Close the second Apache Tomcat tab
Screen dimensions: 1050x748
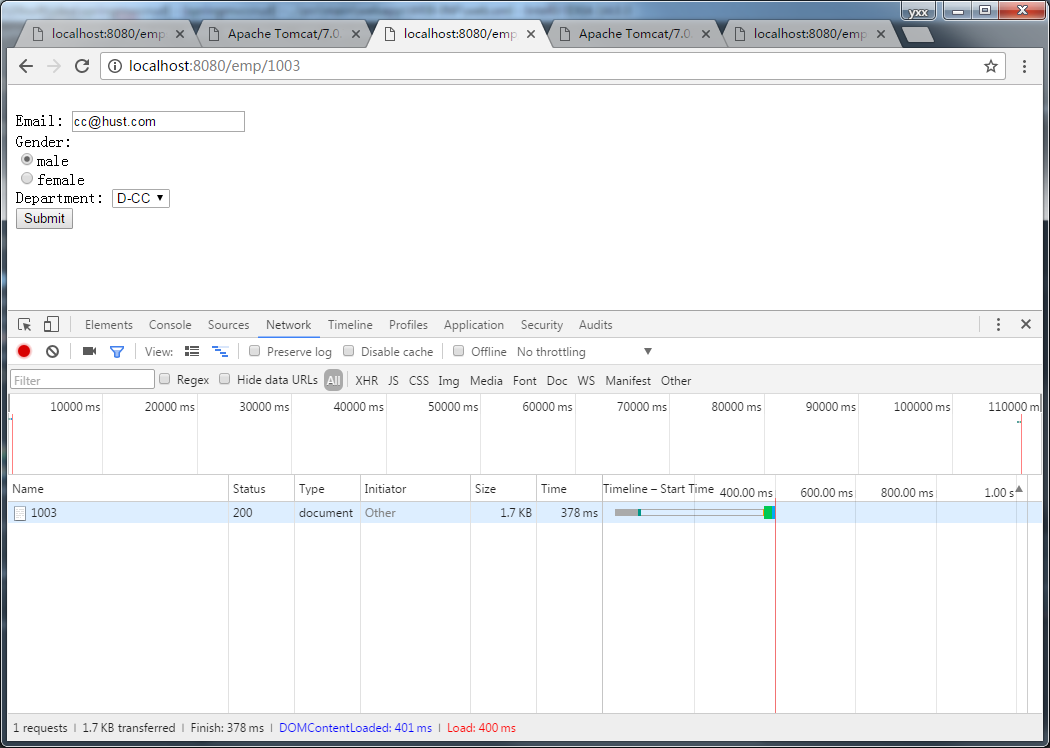point(706,34)
